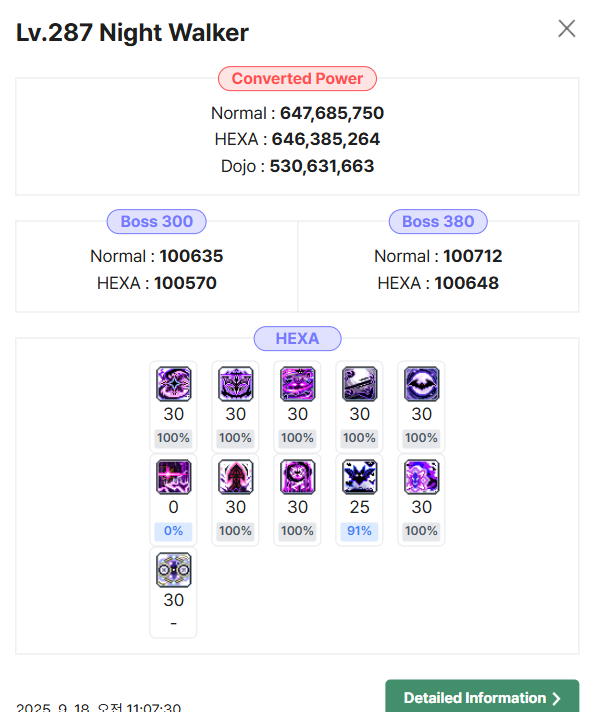Select the Boss 380 label
Image resolution: width=592 pixels, height=712 pixels.
pyautogui.click(x=438, y=222)
